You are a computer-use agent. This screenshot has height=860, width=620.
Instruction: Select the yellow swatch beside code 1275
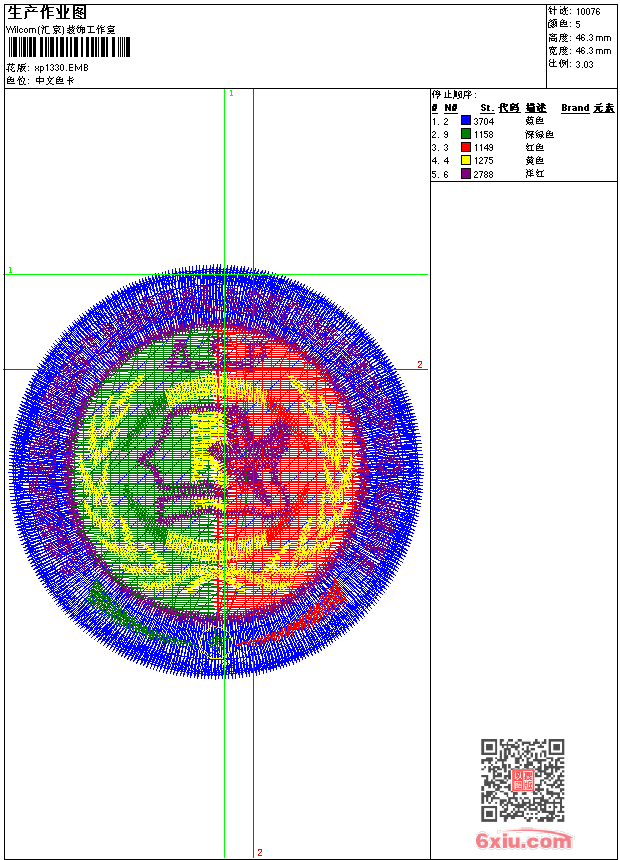(x=466, y=160)
